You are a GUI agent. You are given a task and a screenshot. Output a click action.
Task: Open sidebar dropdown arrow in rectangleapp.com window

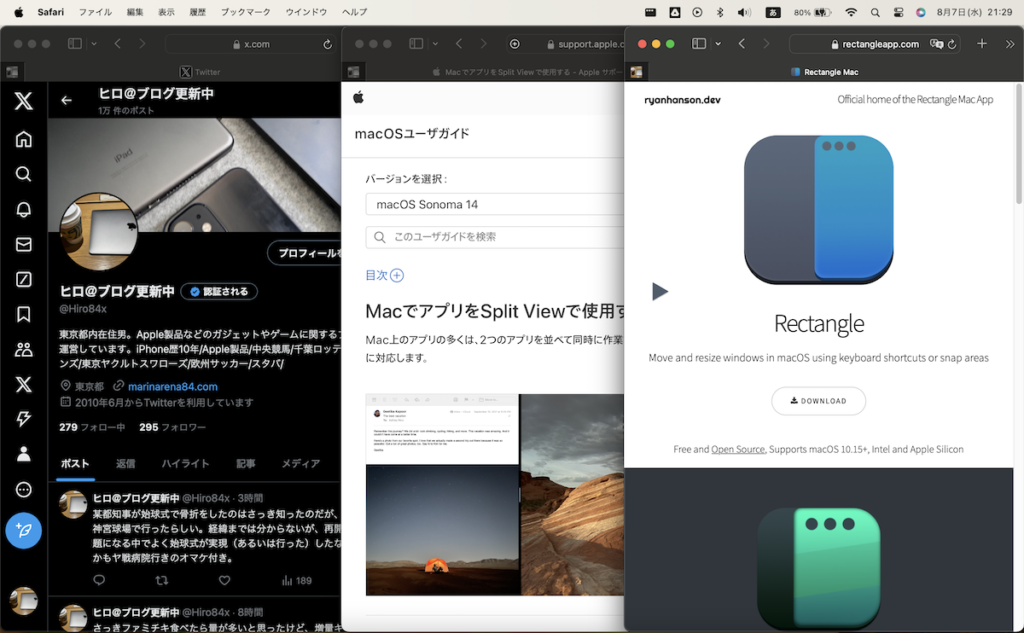coord(718,44)
